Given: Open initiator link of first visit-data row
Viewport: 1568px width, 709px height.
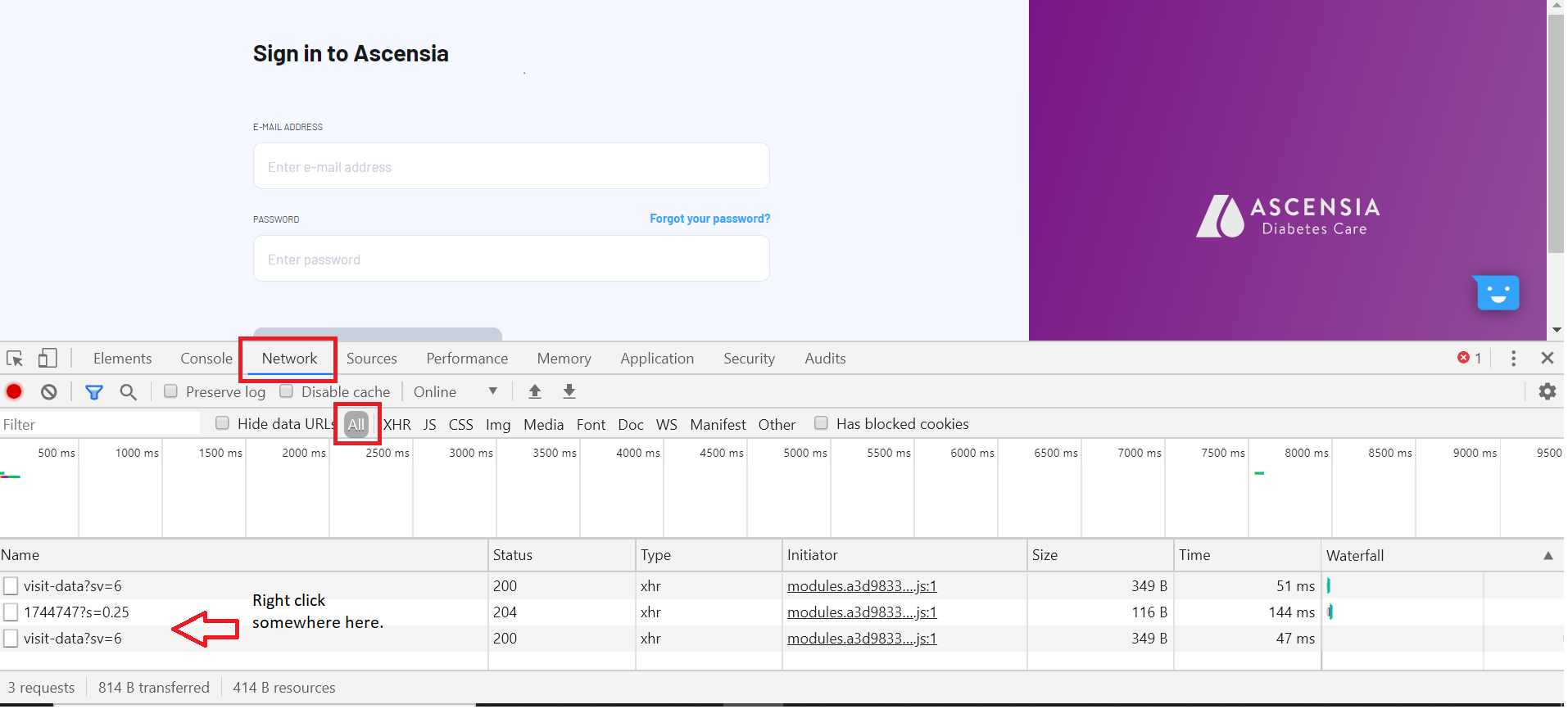Looking at the screenshot, I should coord(862,586).
